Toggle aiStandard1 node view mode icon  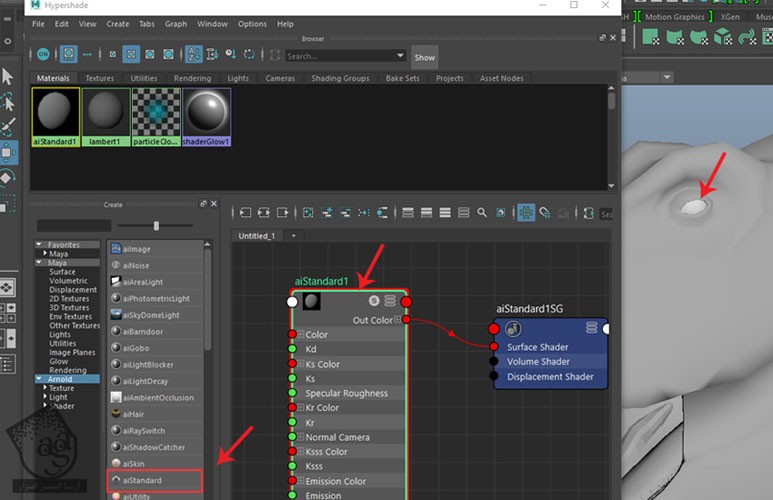click(x=390, y=301)
